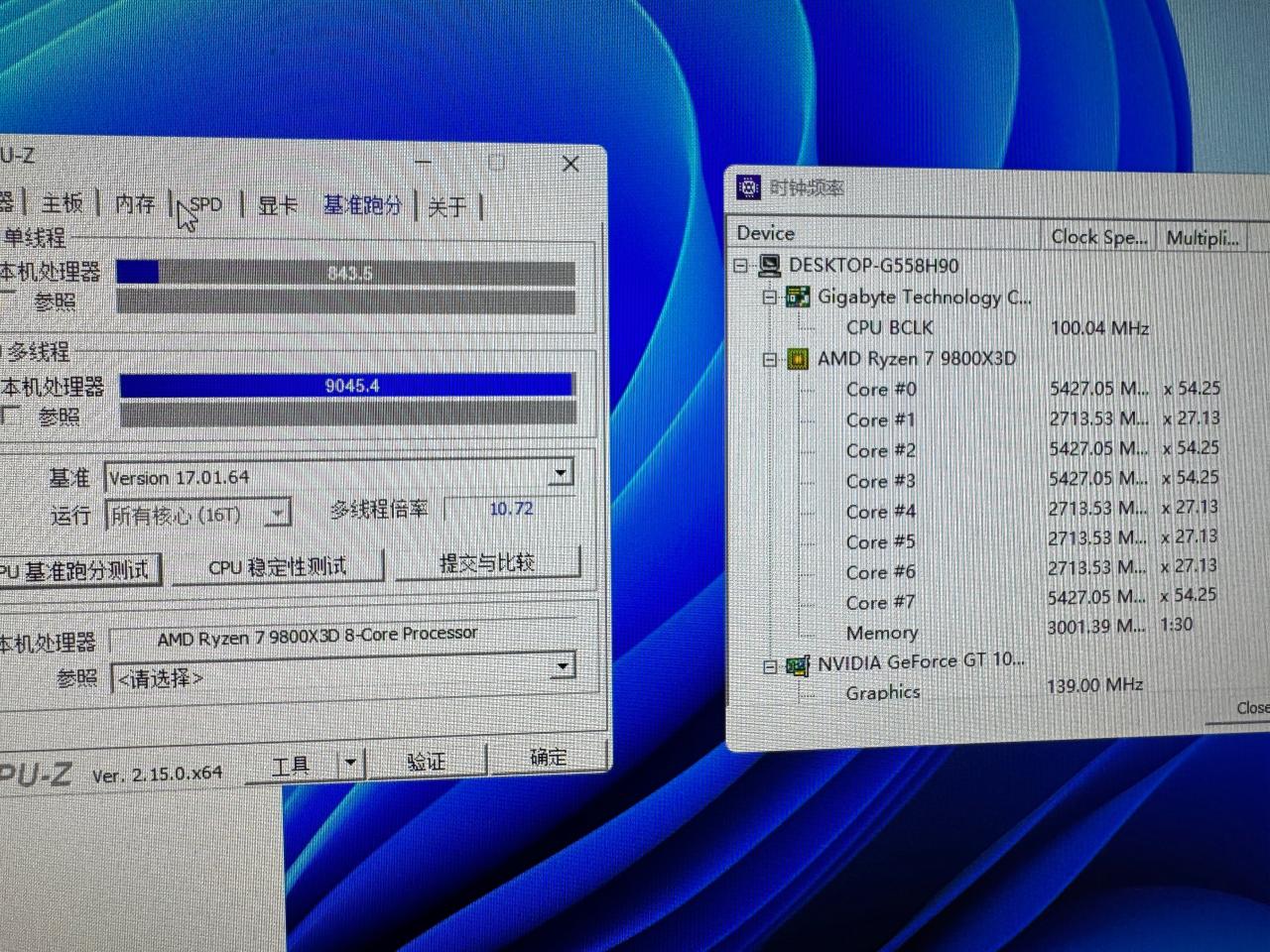
Task: Select the Core #1 row
Action: 881,420
